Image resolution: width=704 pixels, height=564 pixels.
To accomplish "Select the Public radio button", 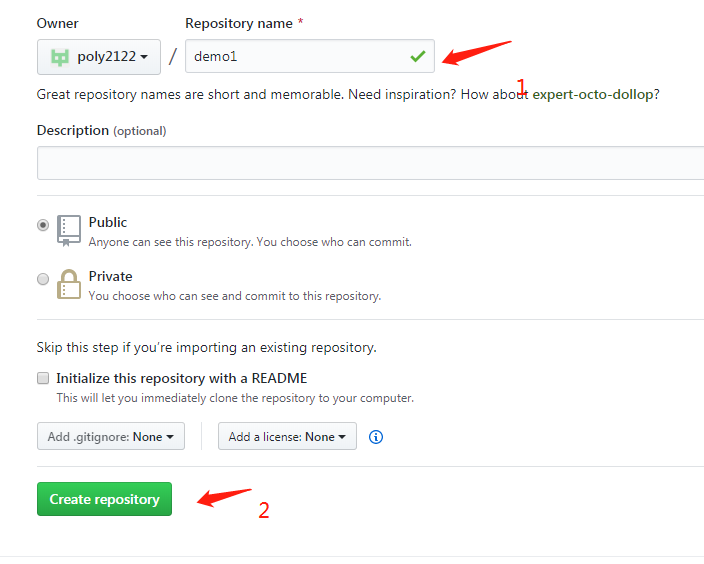I will click(43, 225).
